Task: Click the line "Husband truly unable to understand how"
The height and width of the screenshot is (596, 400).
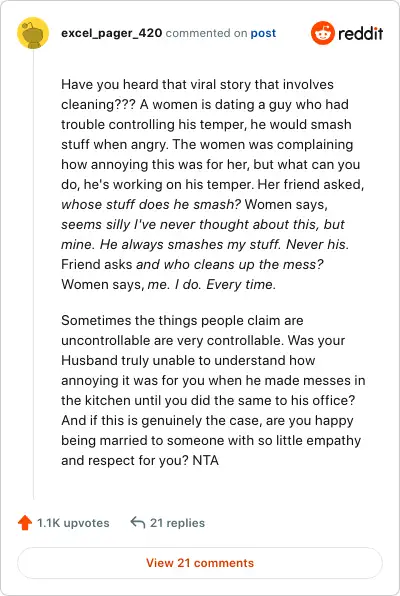Action: [x=188, y=360]
